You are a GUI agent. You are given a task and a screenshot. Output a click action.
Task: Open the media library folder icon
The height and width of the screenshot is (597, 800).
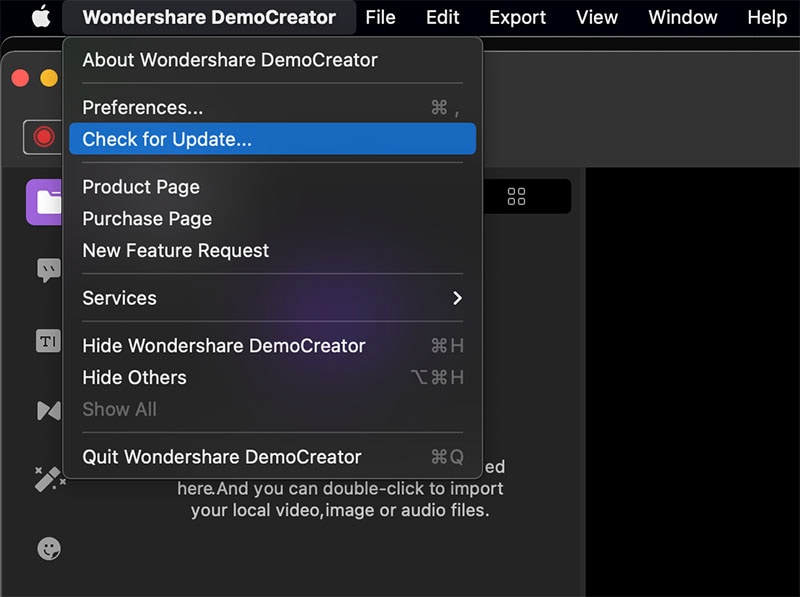coord(46,202)
